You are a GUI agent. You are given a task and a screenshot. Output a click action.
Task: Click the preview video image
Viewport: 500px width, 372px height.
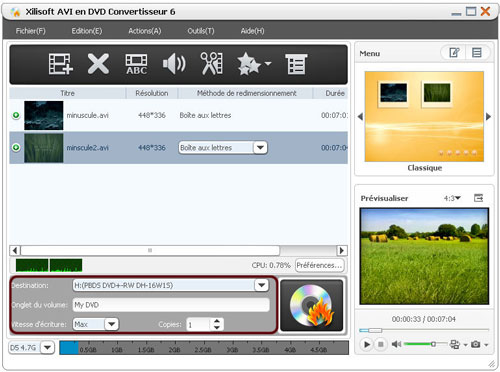[424, 256]
